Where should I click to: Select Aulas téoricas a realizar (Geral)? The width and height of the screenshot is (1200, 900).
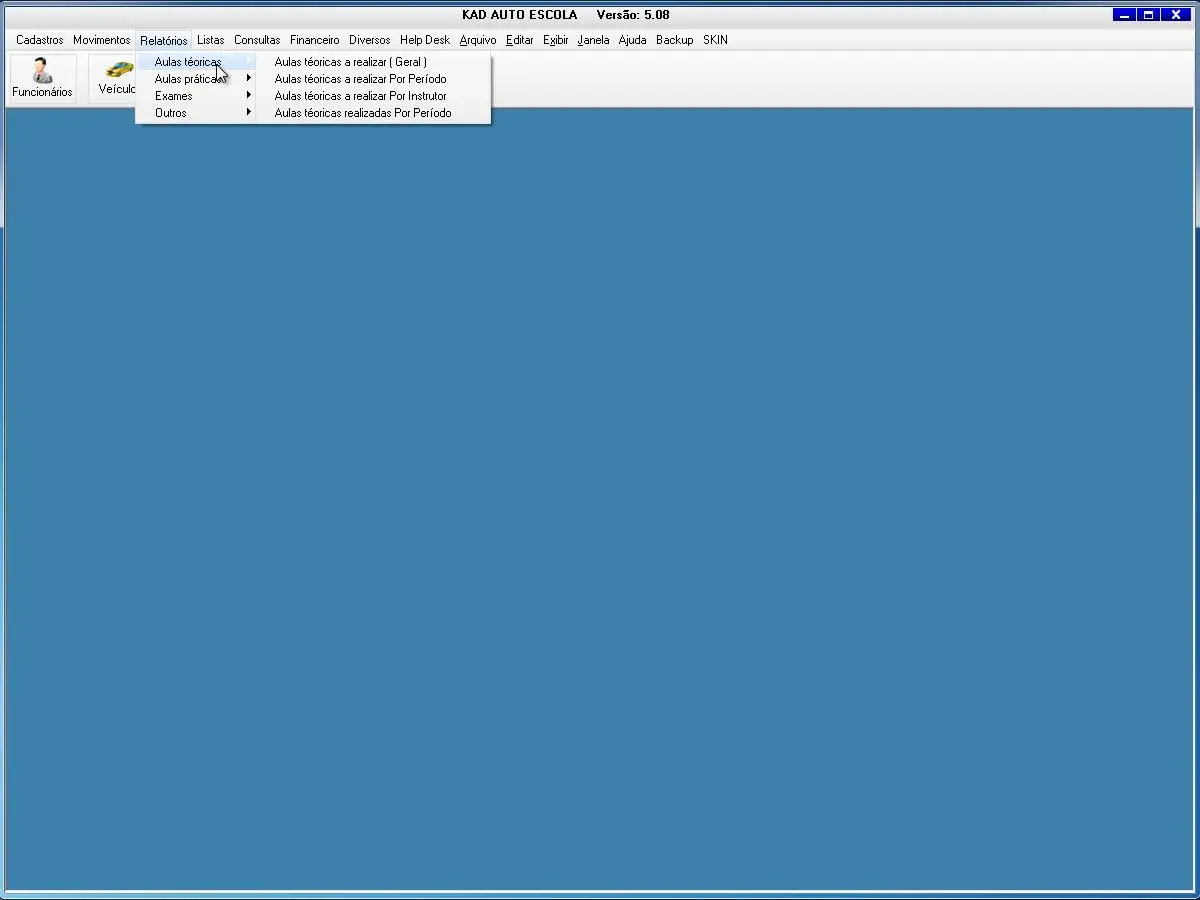pos(350,62)
